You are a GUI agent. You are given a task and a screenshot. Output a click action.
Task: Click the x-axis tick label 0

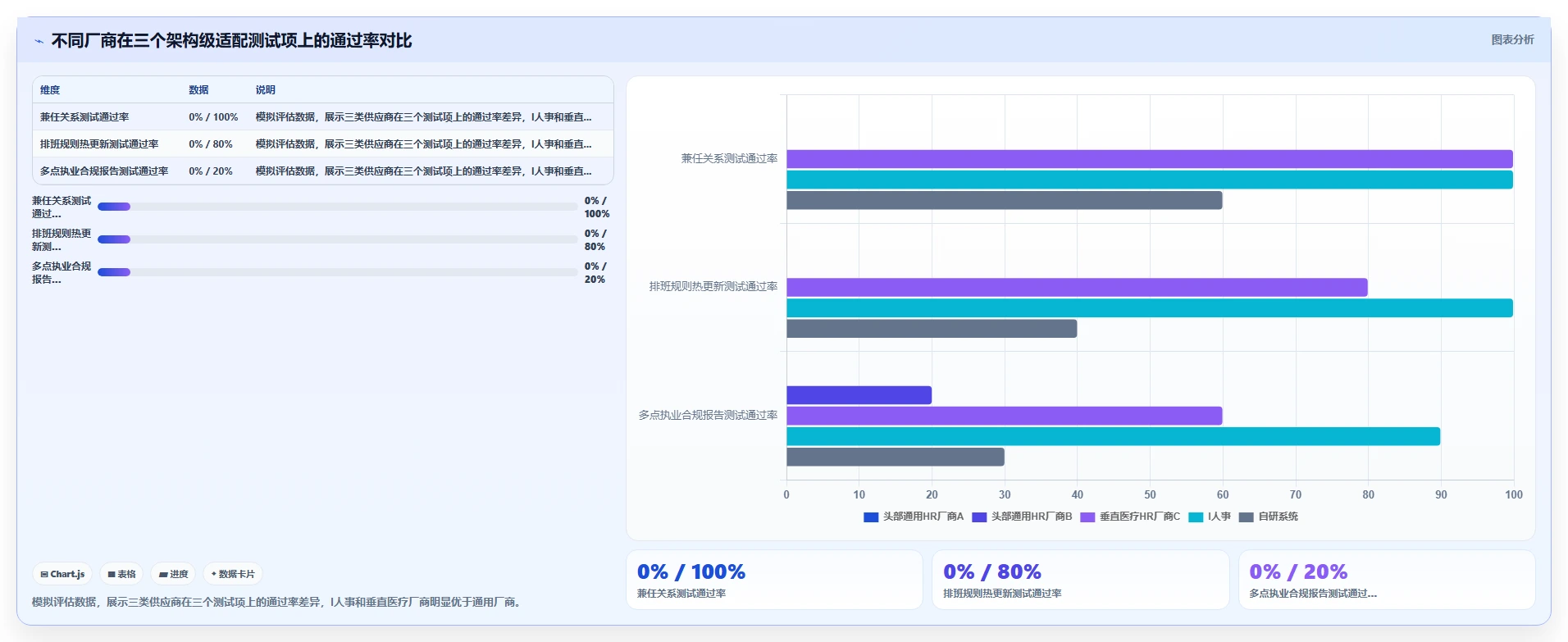click(786, 494)
